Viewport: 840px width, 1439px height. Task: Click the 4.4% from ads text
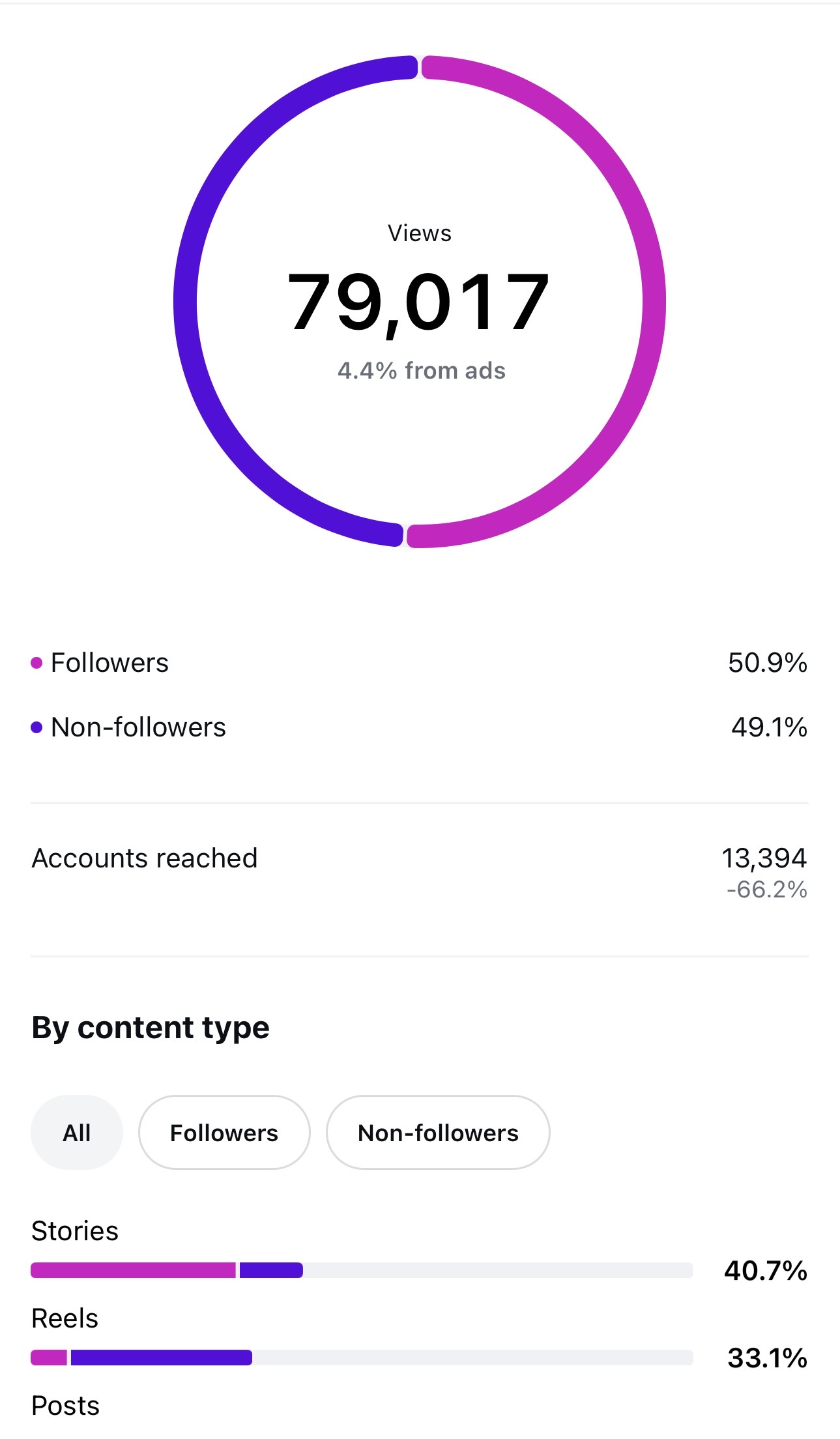click(x=422, y=371)
